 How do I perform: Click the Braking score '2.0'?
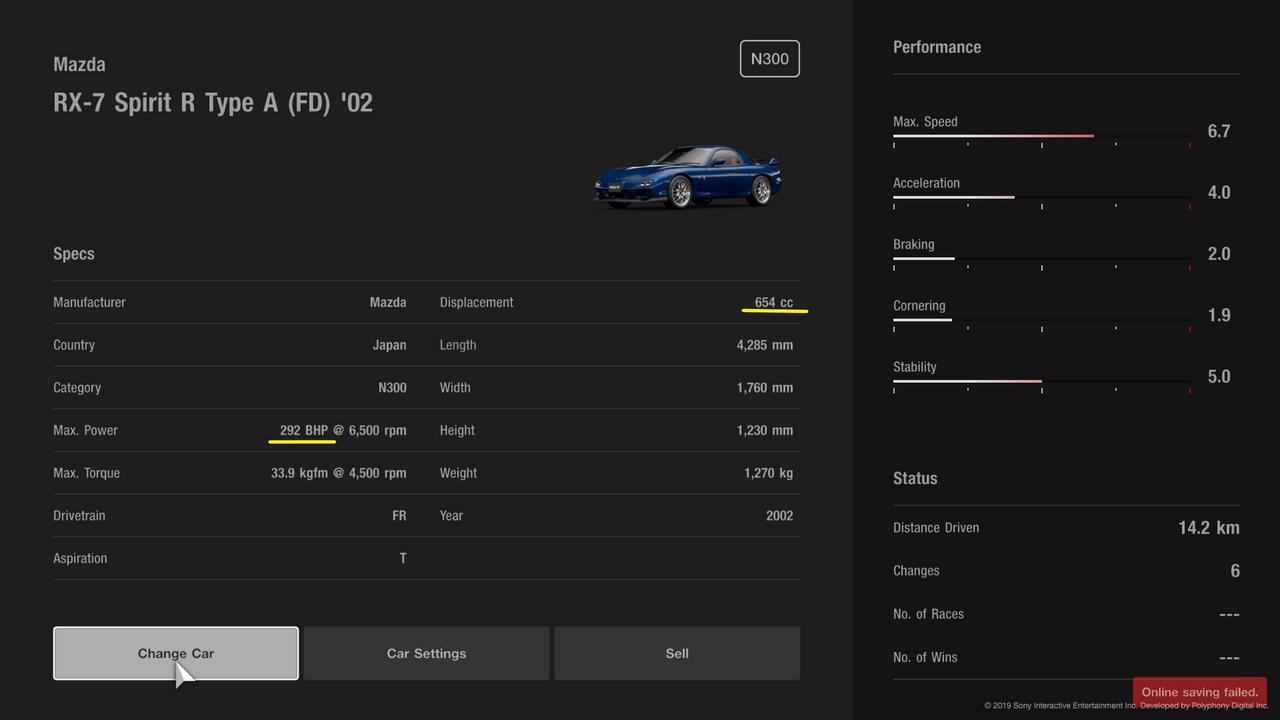(1219, 254)
